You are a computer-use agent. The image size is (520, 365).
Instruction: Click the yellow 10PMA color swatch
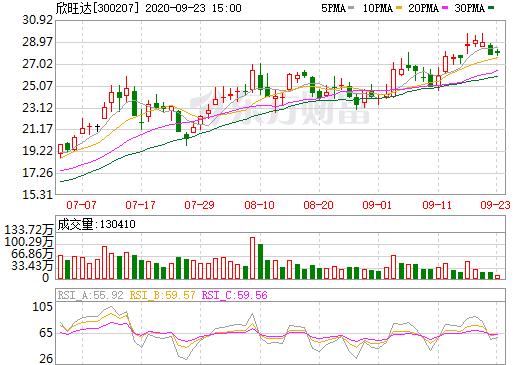(399, 8)
